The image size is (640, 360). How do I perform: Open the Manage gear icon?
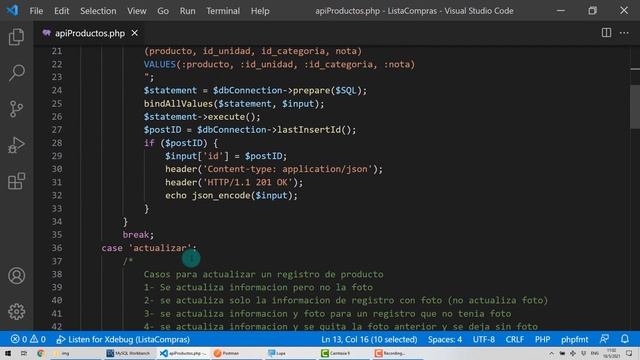(16, 311)
